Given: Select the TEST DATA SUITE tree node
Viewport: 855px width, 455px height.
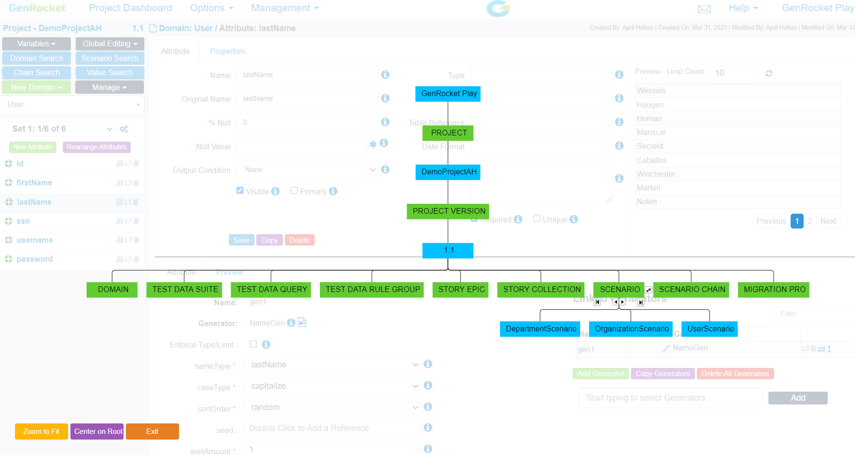Looking at the screenshot, I should 185,290.
